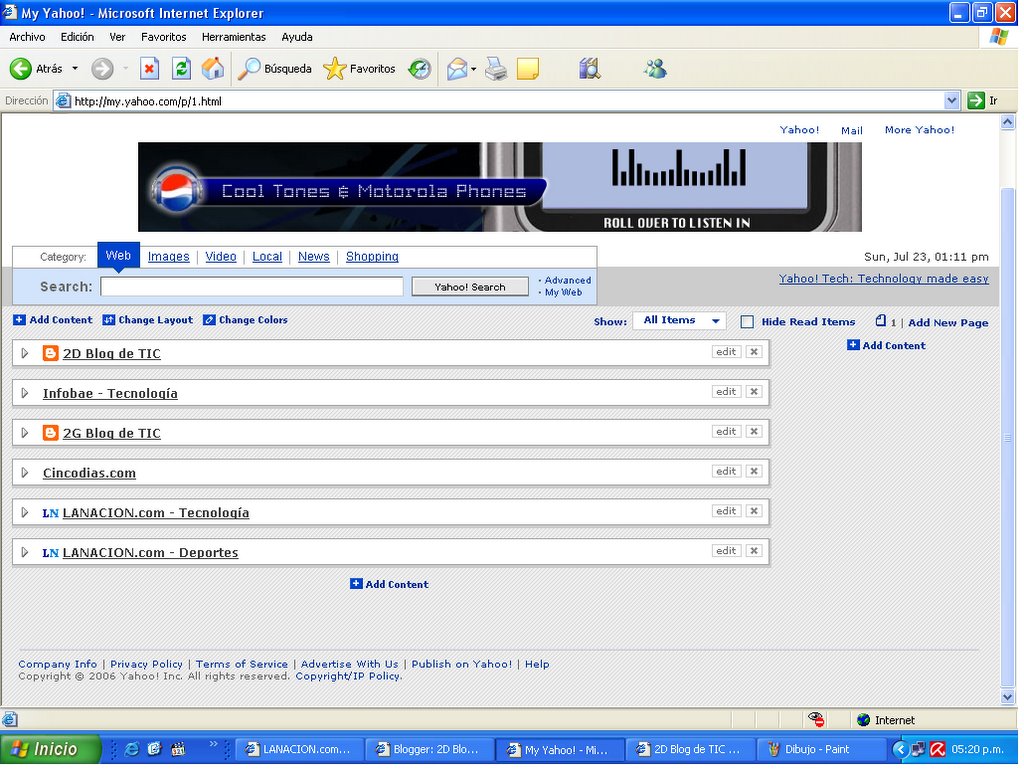Click Internet Explorer quick launch icon
The width and height of the screenshot is (1024, 773).
(131, 749)
